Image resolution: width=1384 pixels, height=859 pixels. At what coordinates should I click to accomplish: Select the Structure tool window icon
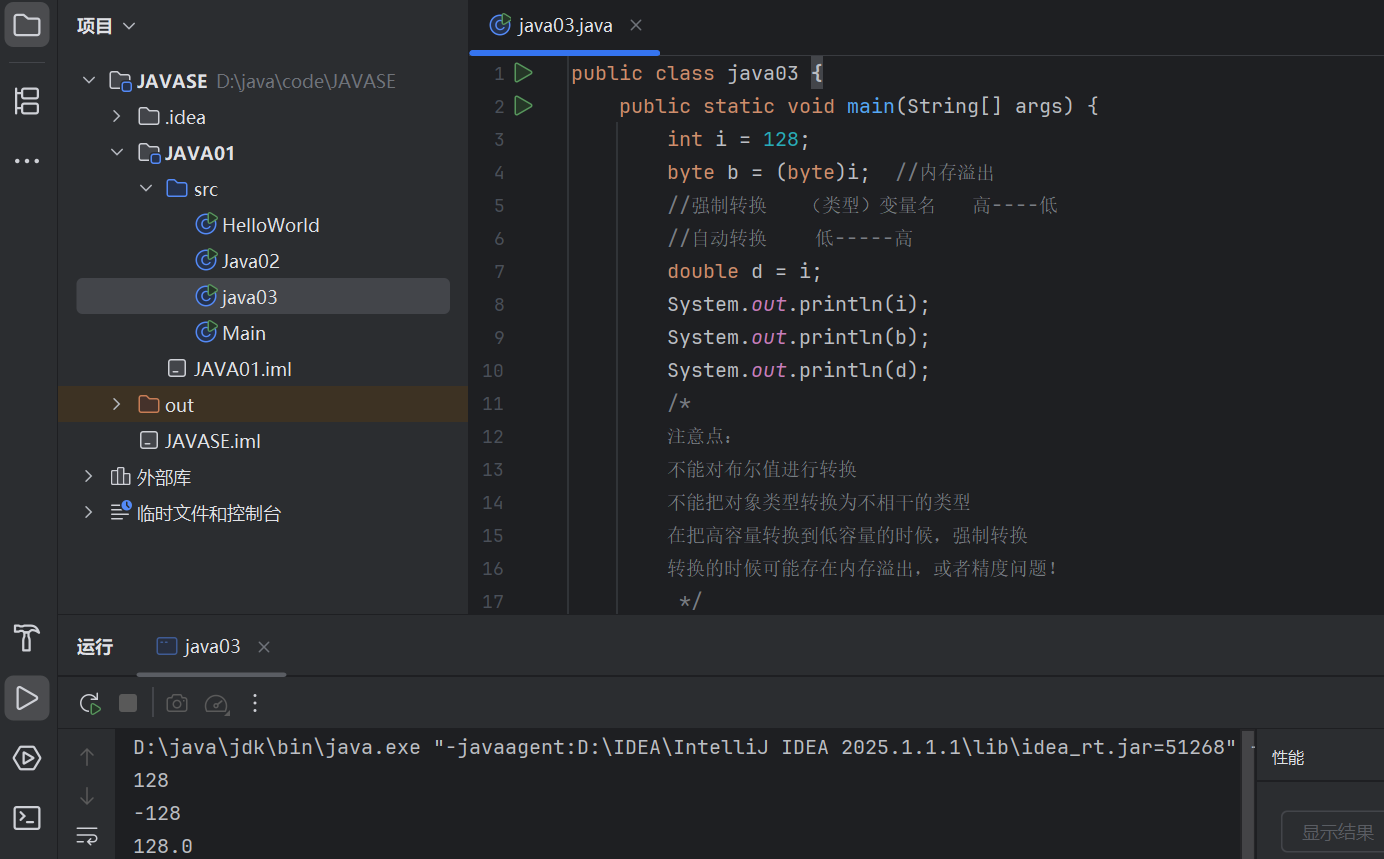26,100
